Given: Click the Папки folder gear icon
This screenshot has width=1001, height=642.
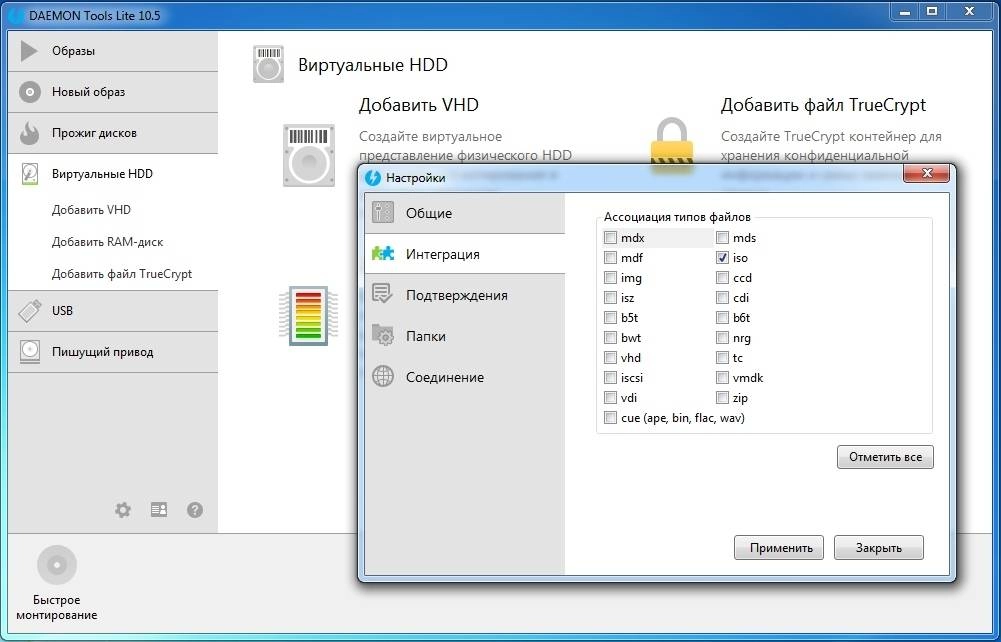Looking at the screenshot, I should tap(383, 335).
